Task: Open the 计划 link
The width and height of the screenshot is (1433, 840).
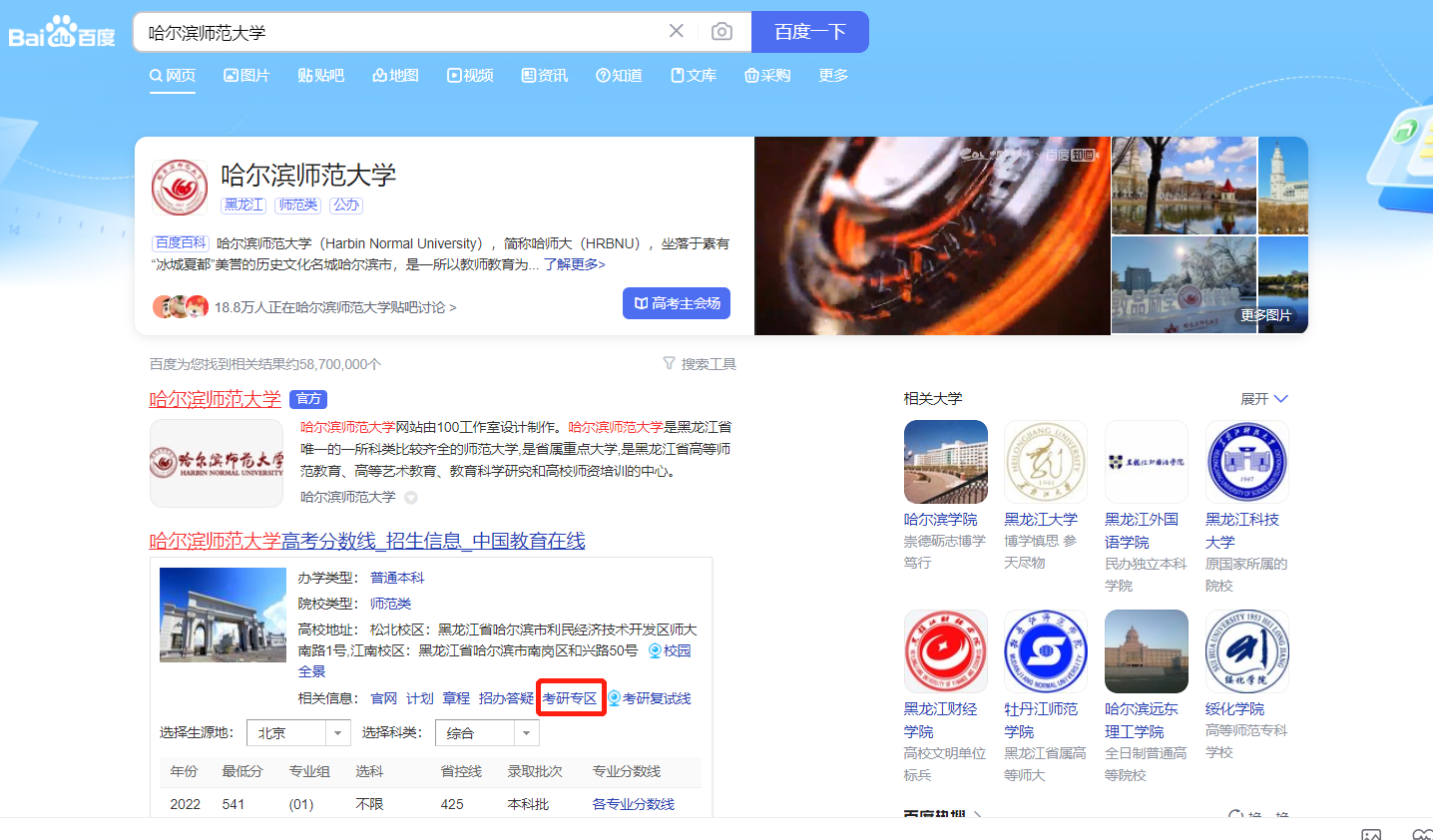Action: [420, 698]
